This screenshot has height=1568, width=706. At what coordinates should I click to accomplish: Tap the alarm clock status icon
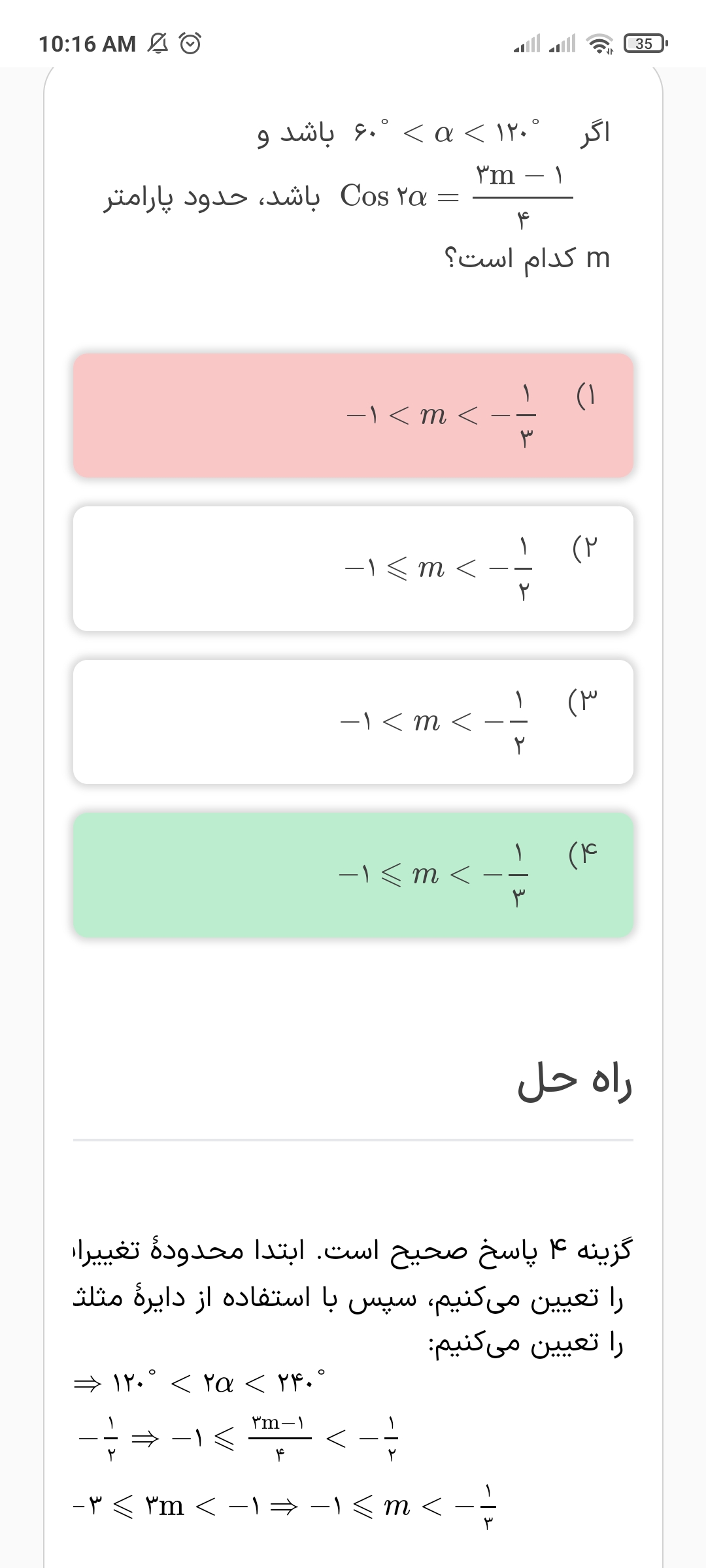pyautogui.click(x=190, y=44)
